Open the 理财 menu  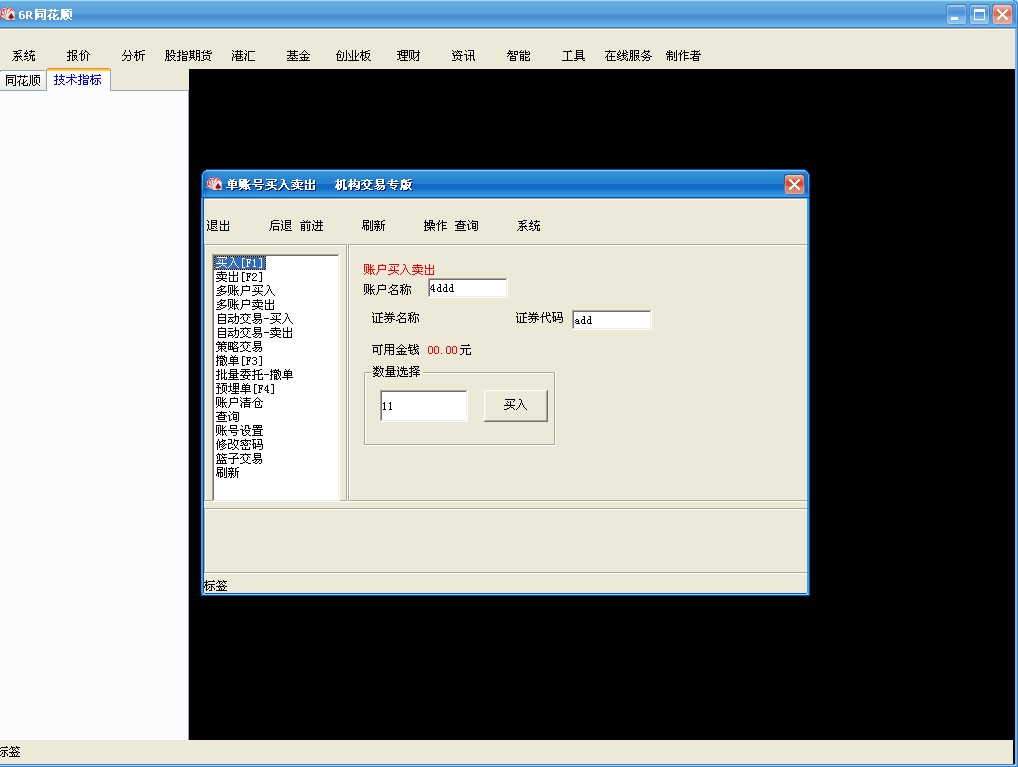[x=408, y=56]
